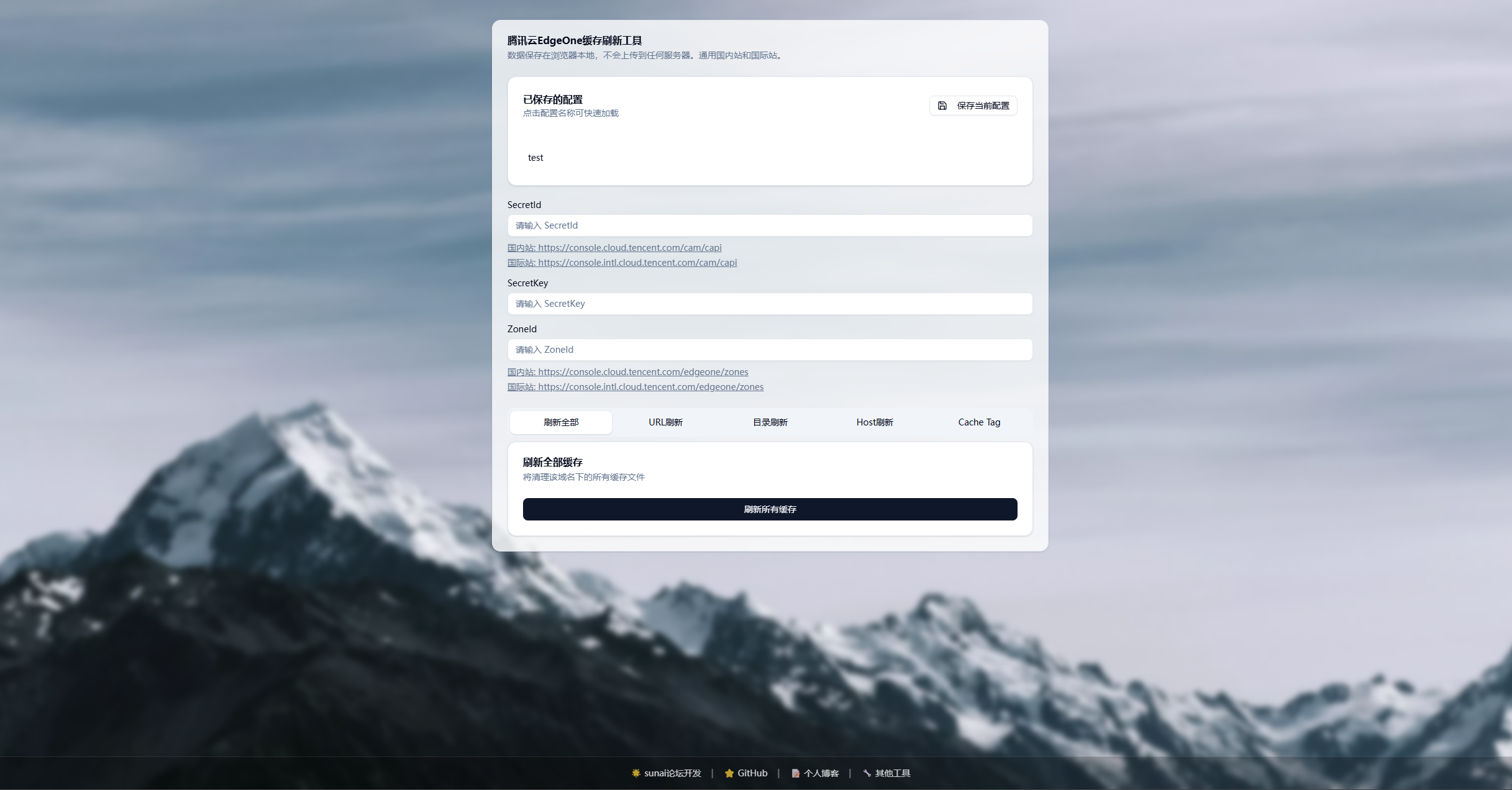Focus the SecretId input field
1512x790 pixels.
coord(770,225)
